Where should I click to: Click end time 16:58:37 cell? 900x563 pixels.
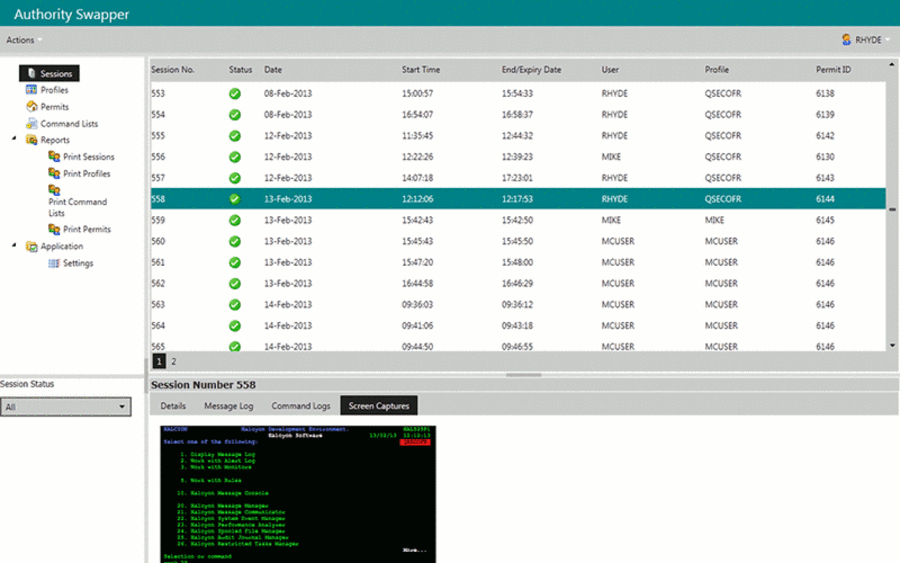[517, 115]
